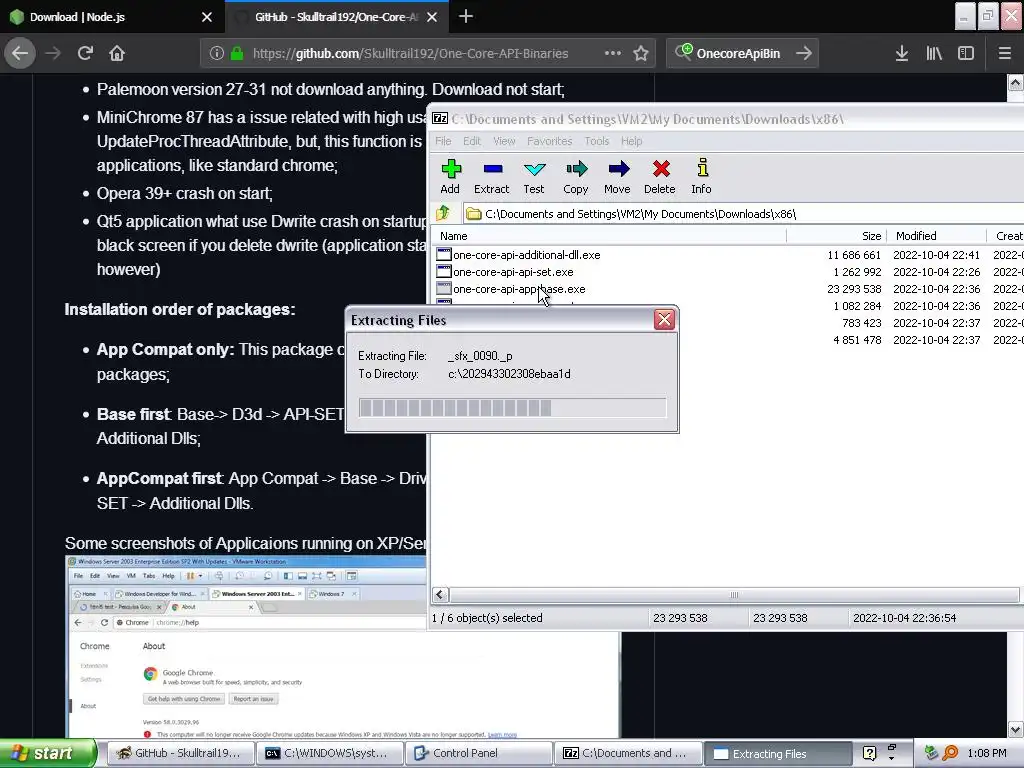Select the 783 423 size row
This screenshot has width=1024, height=768.
(x=861, y=323)
